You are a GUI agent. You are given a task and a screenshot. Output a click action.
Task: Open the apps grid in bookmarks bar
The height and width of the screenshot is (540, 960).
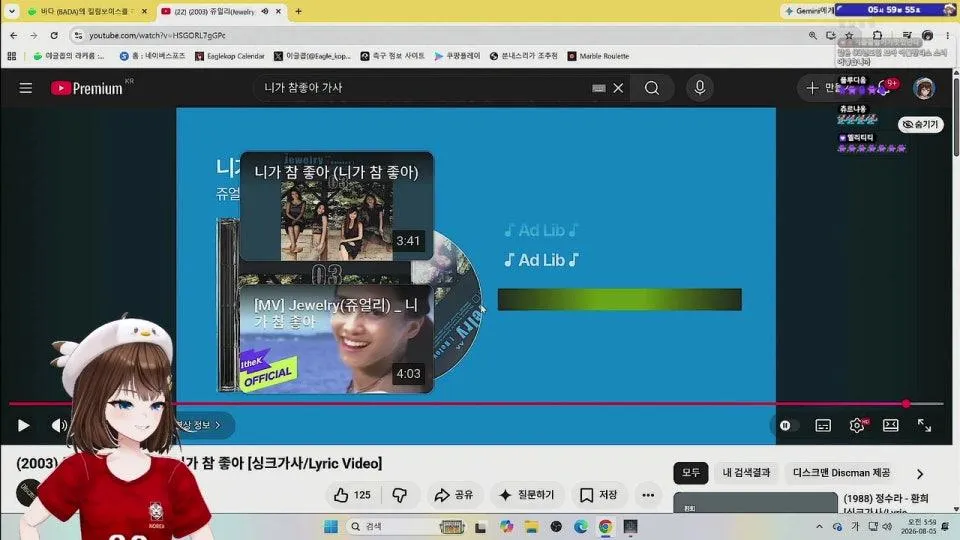pyautogui.click(x=12, y=56)
